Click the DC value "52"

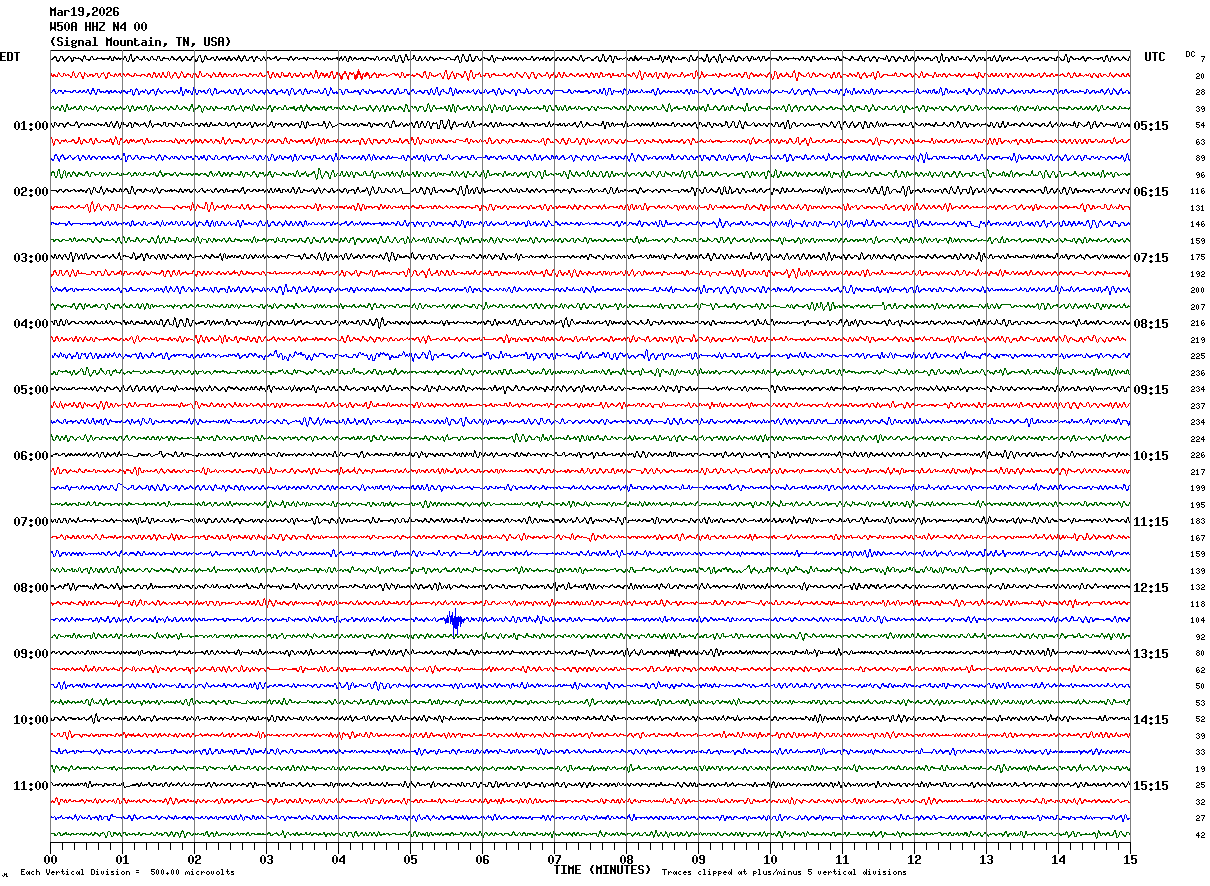point(1200,720)
